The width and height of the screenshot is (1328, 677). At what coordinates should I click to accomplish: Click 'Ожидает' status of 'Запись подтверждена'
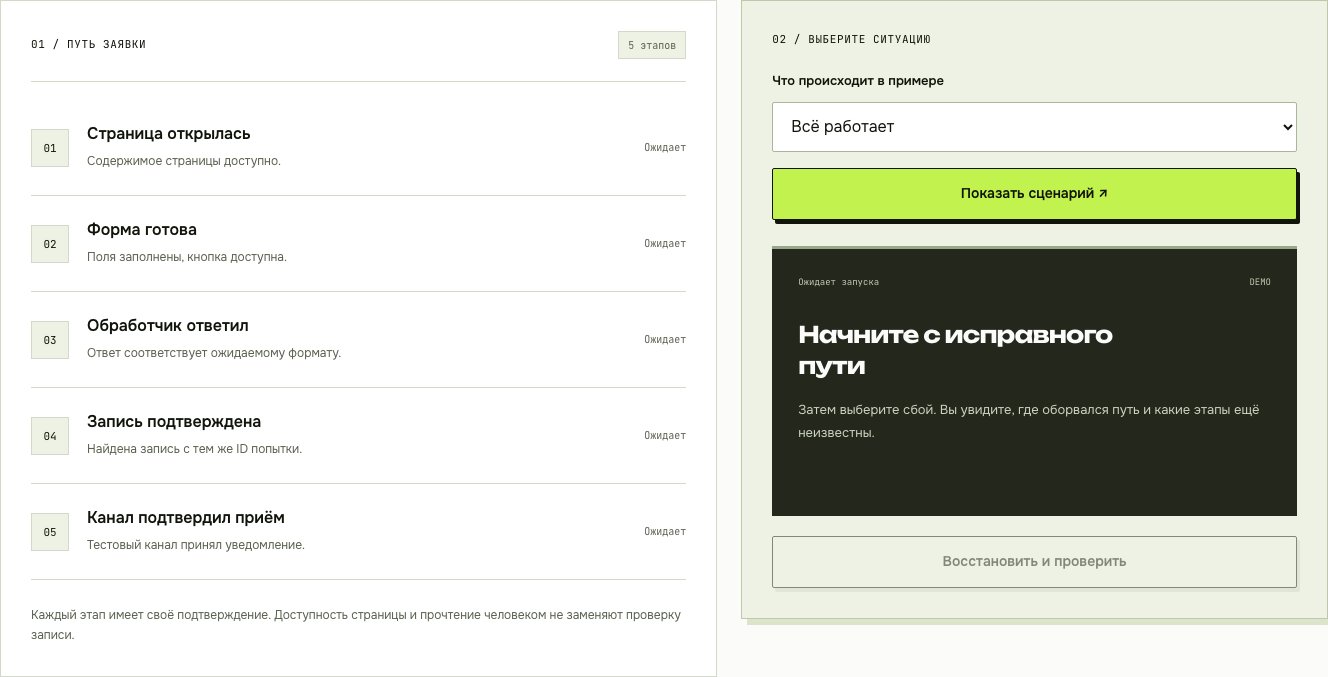coord(665,436)
